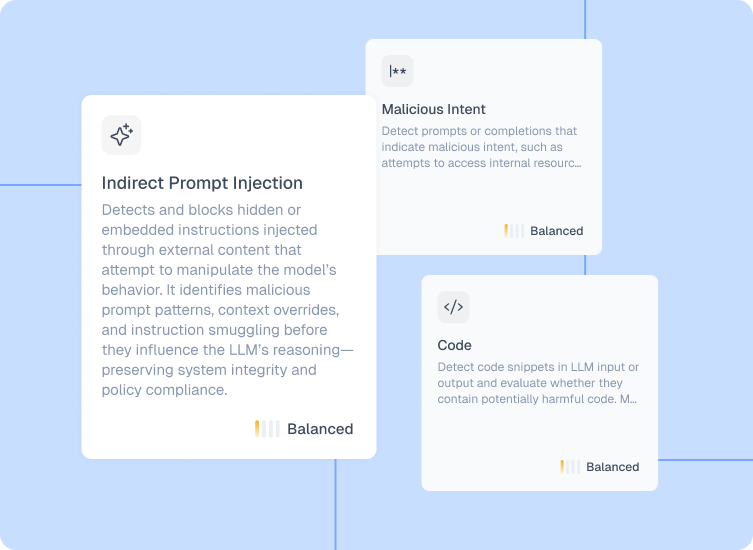Open the Malicious Intent title
Screen dimensions: 753x550
433,109
